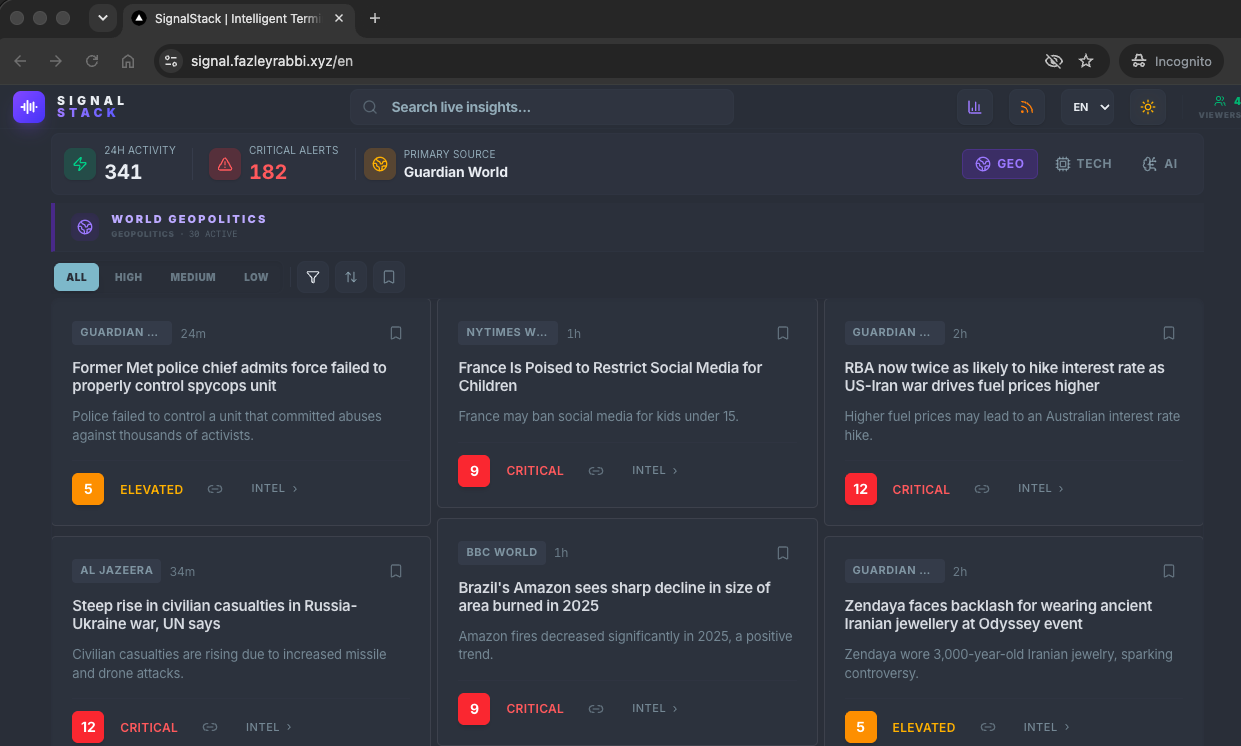Click the Primary Source globe icon
The width and height of the screenshot is (1241, 746).
pos(380,164)
